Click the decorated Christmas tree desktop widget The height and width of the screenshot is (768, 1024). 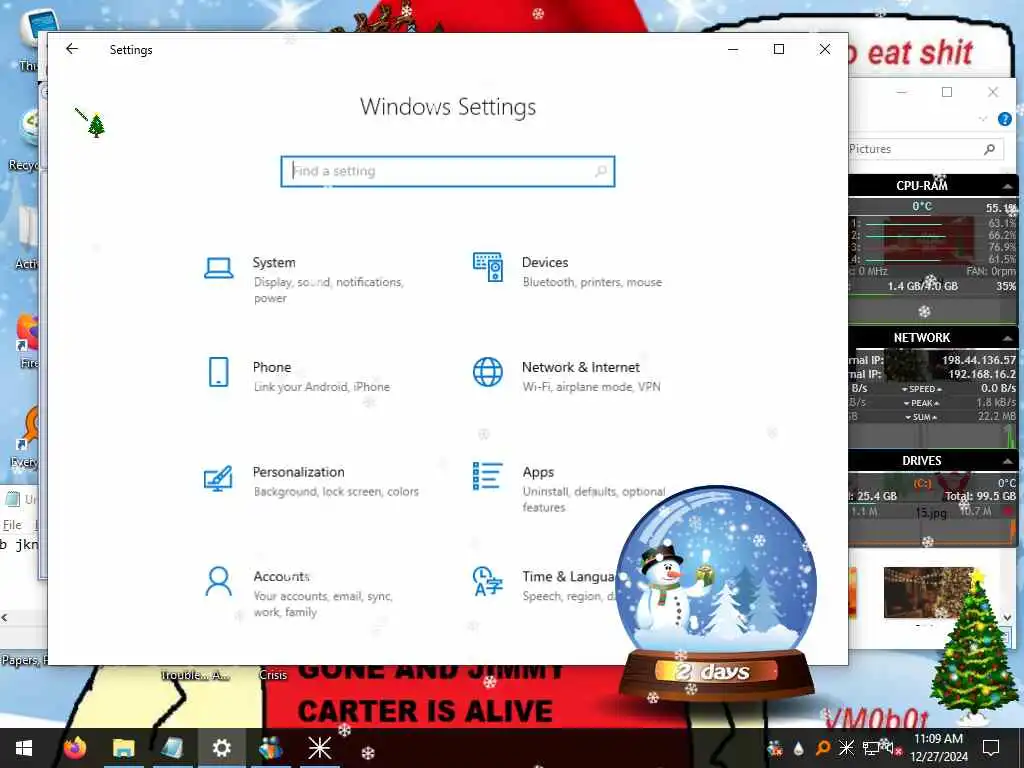(x=974, y=647)
